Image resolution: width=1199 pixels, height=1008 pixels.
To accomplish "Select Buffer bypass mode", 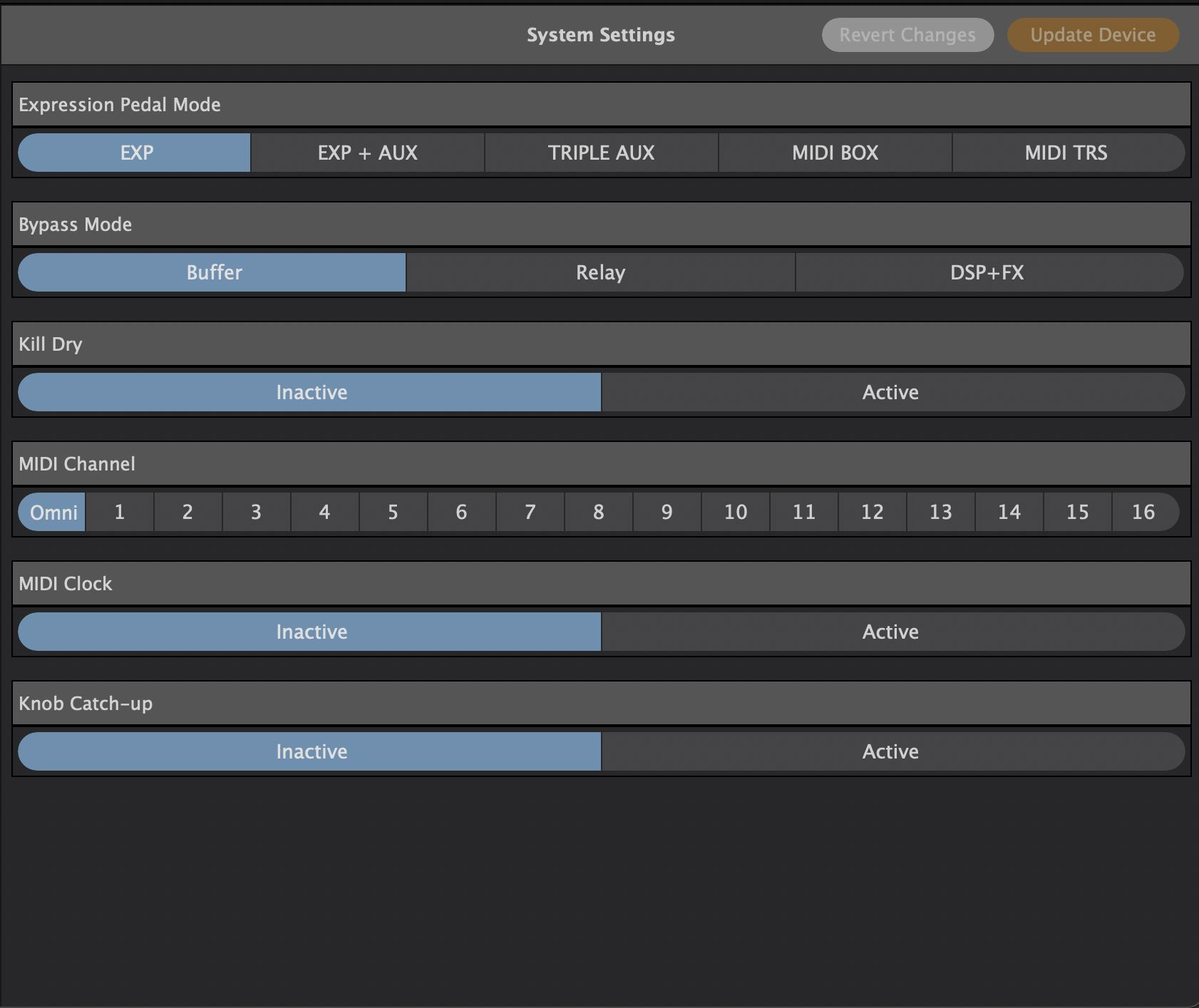I will tap(213, 272).
